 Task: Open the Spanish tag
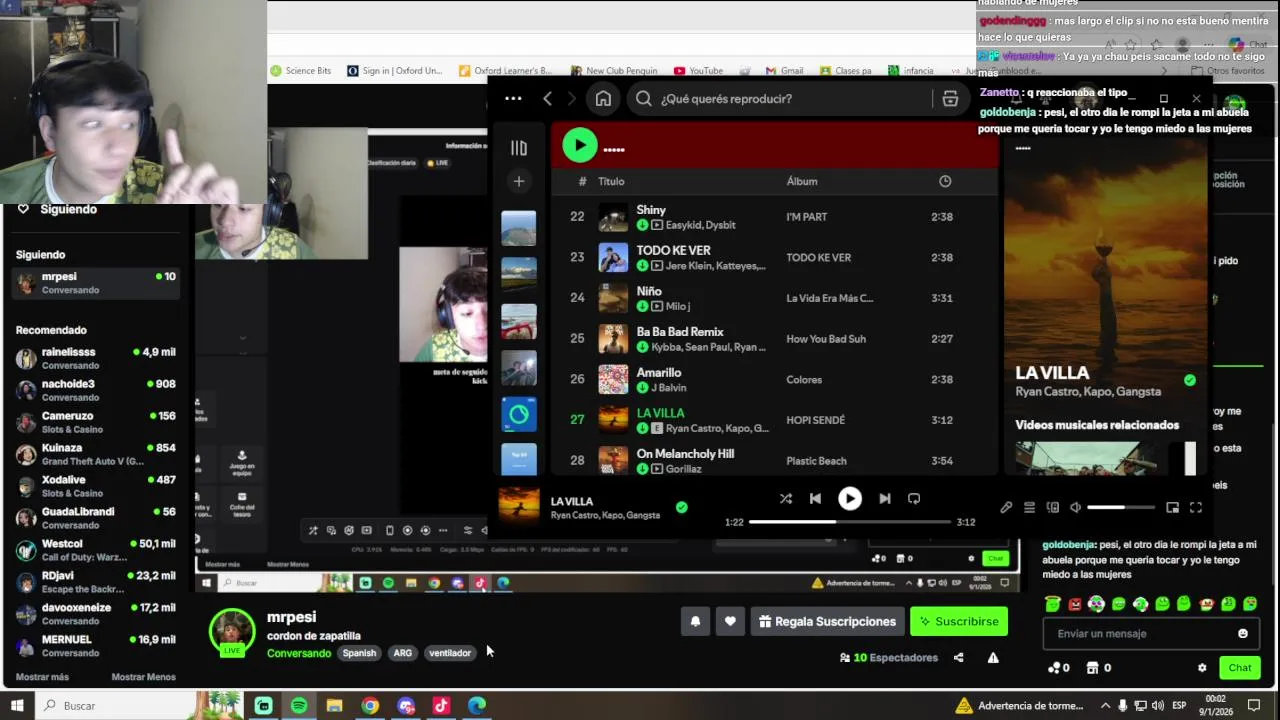tap(359, 653)
